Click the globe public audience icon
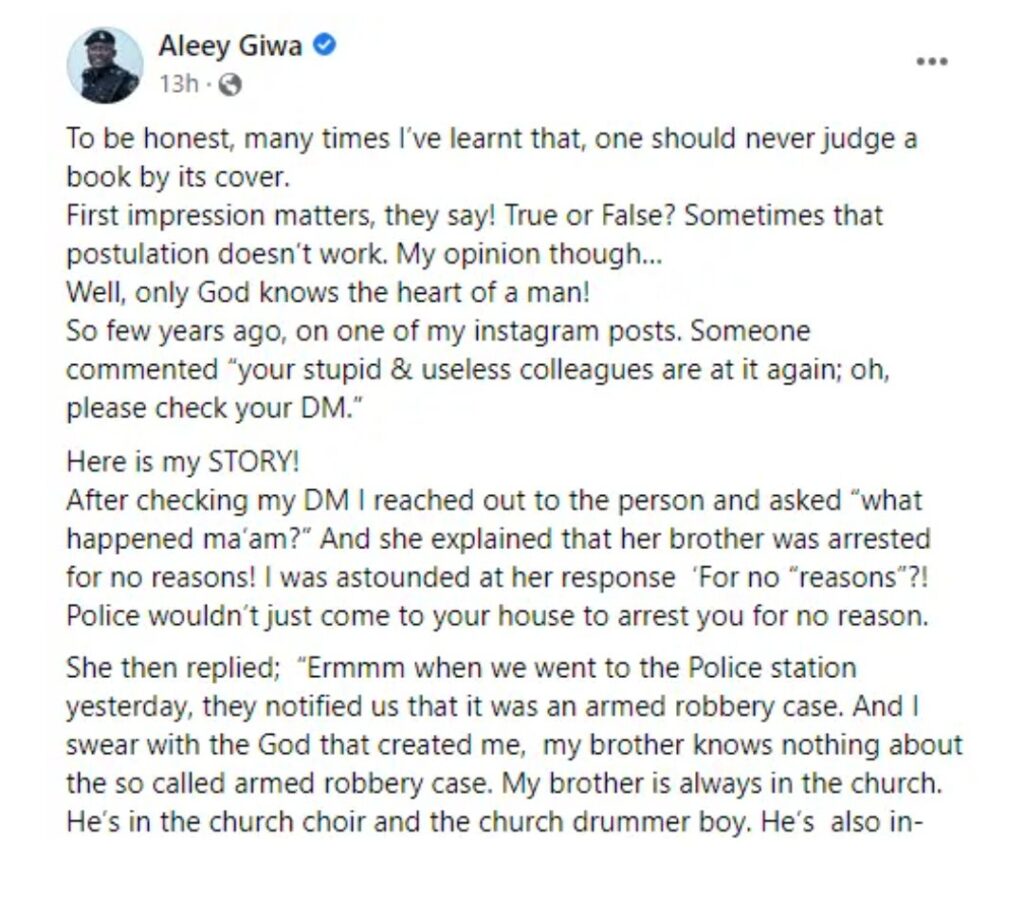1024x898 pixels. click(x=229, y=84)
